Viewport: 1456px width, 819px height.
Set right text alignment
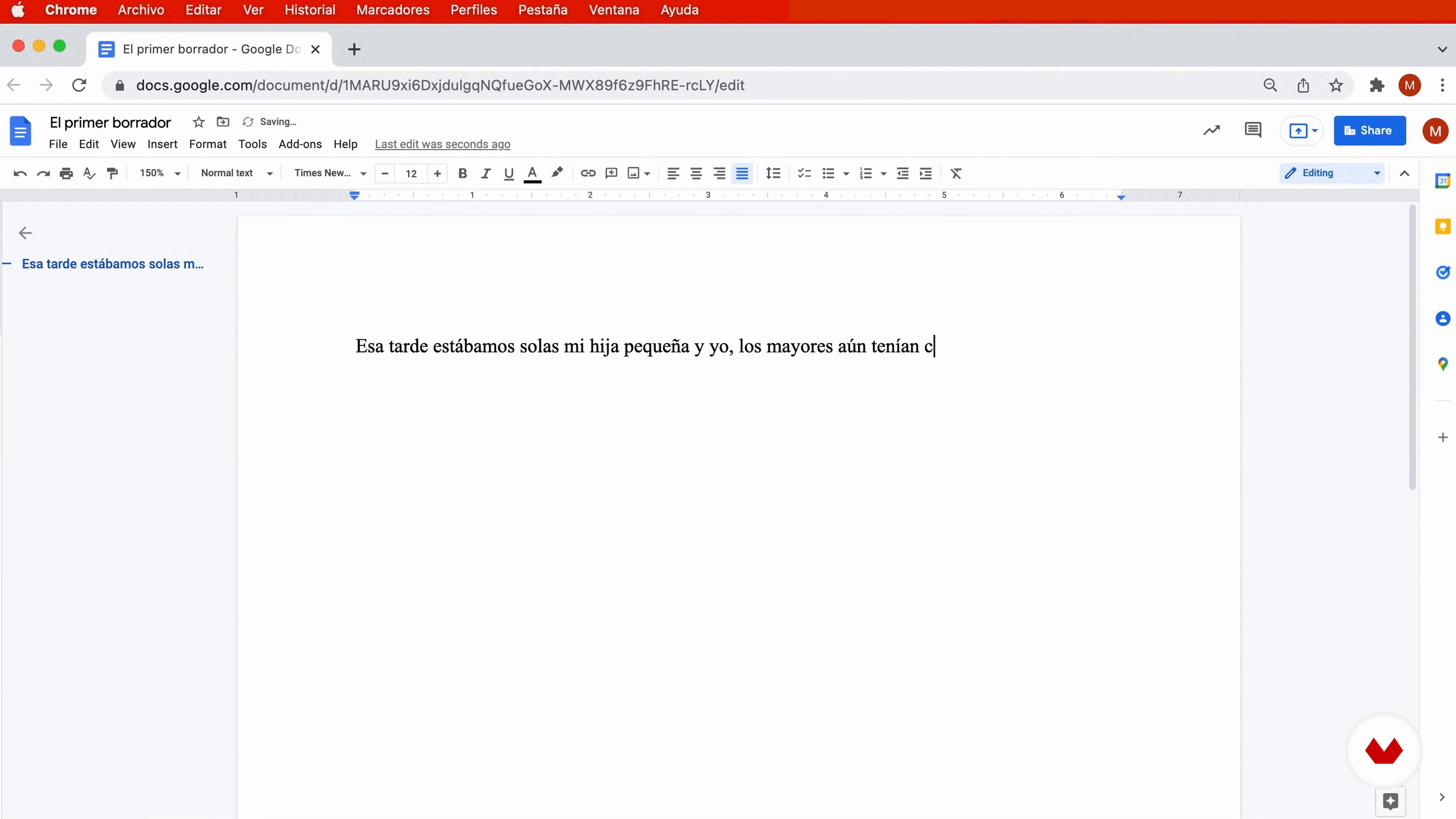(x=719, y=174)
